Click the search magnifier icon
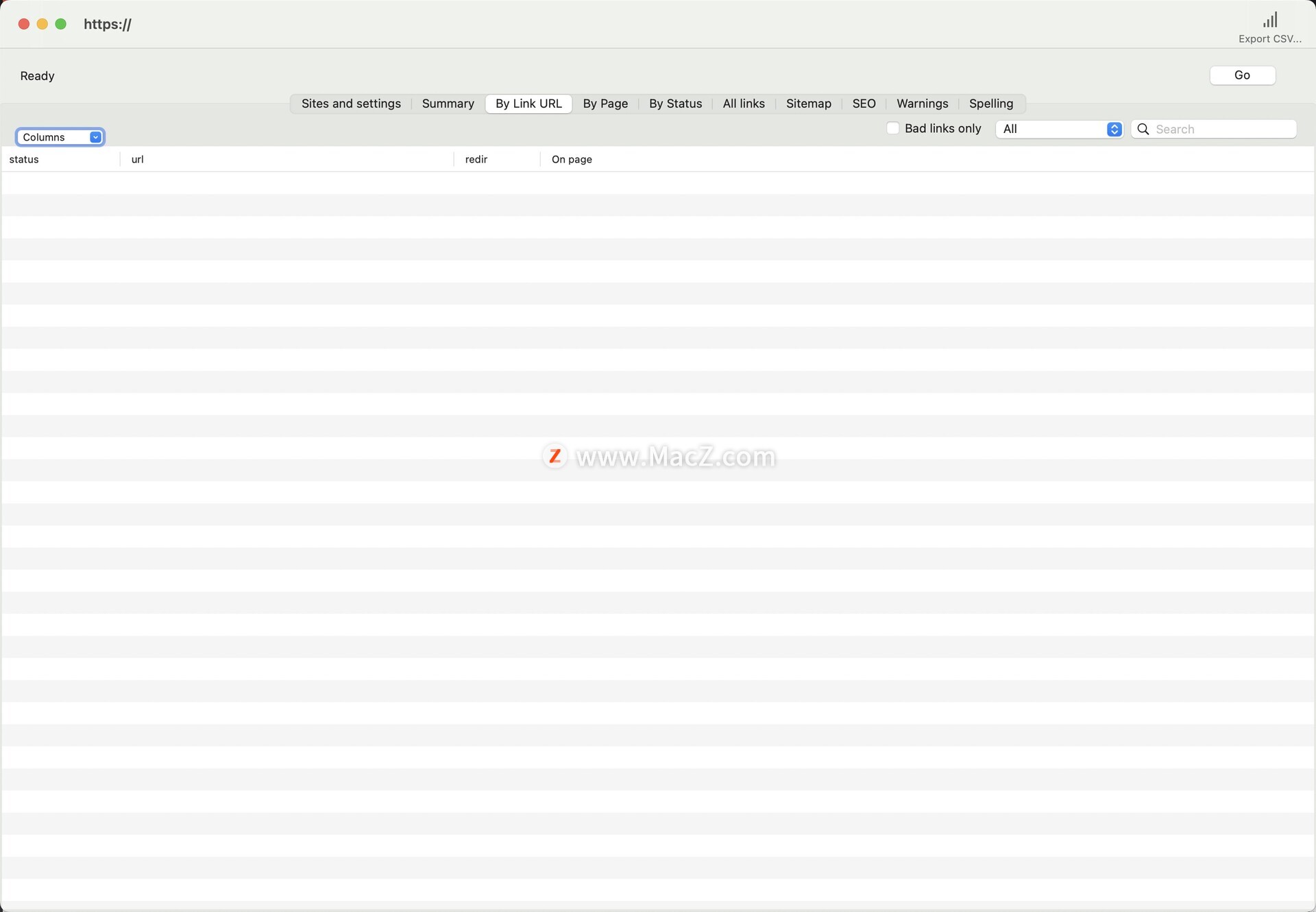 pyautogui.click(x=1143, y=129)
